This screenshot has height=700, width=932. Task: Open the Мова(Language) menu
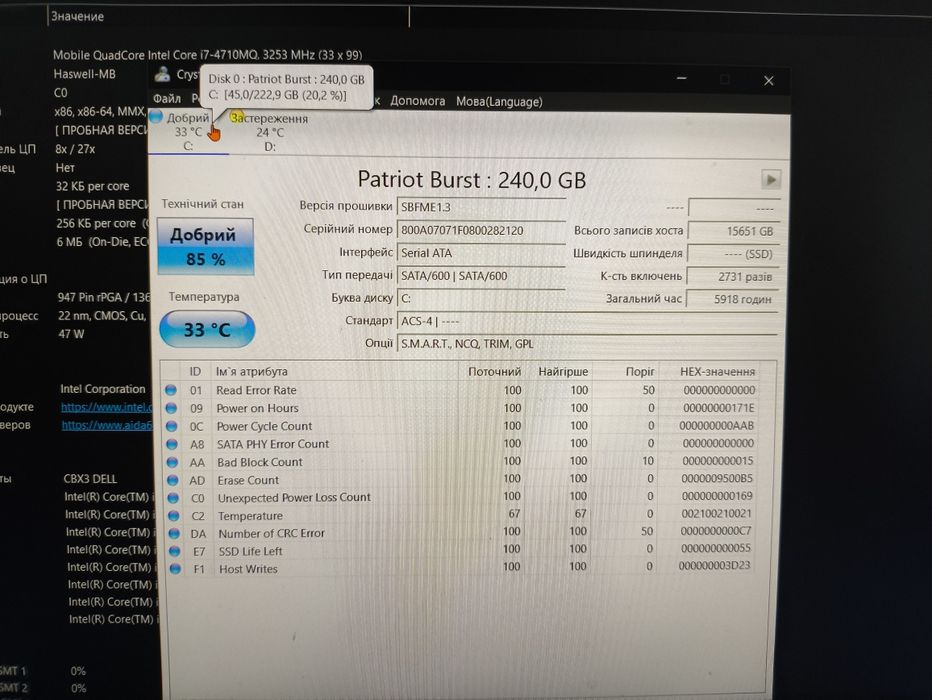pos(499,102)
